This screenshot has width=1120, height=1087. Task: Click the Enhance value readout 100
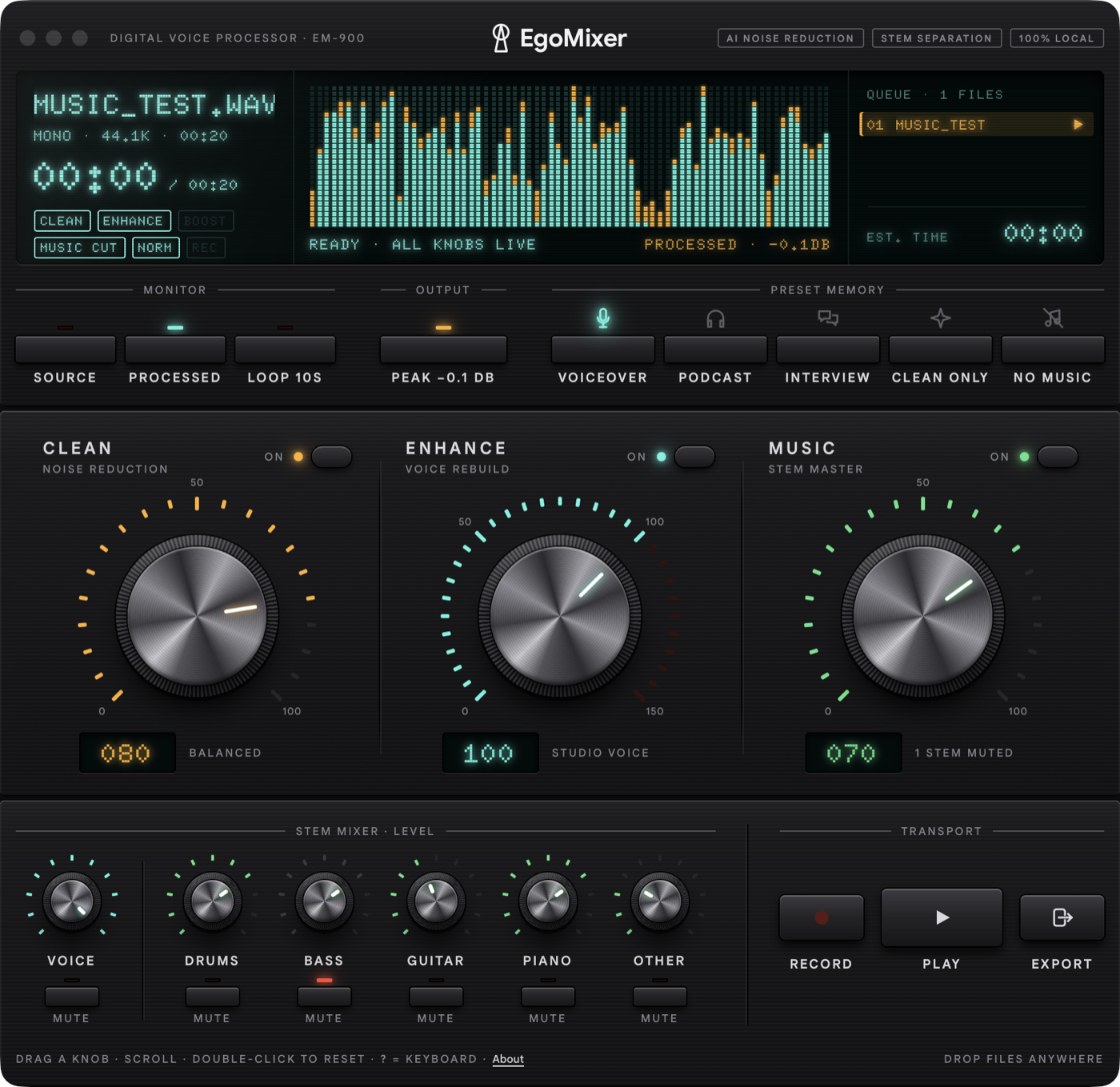pyautogui.click(x=490, y=753)
